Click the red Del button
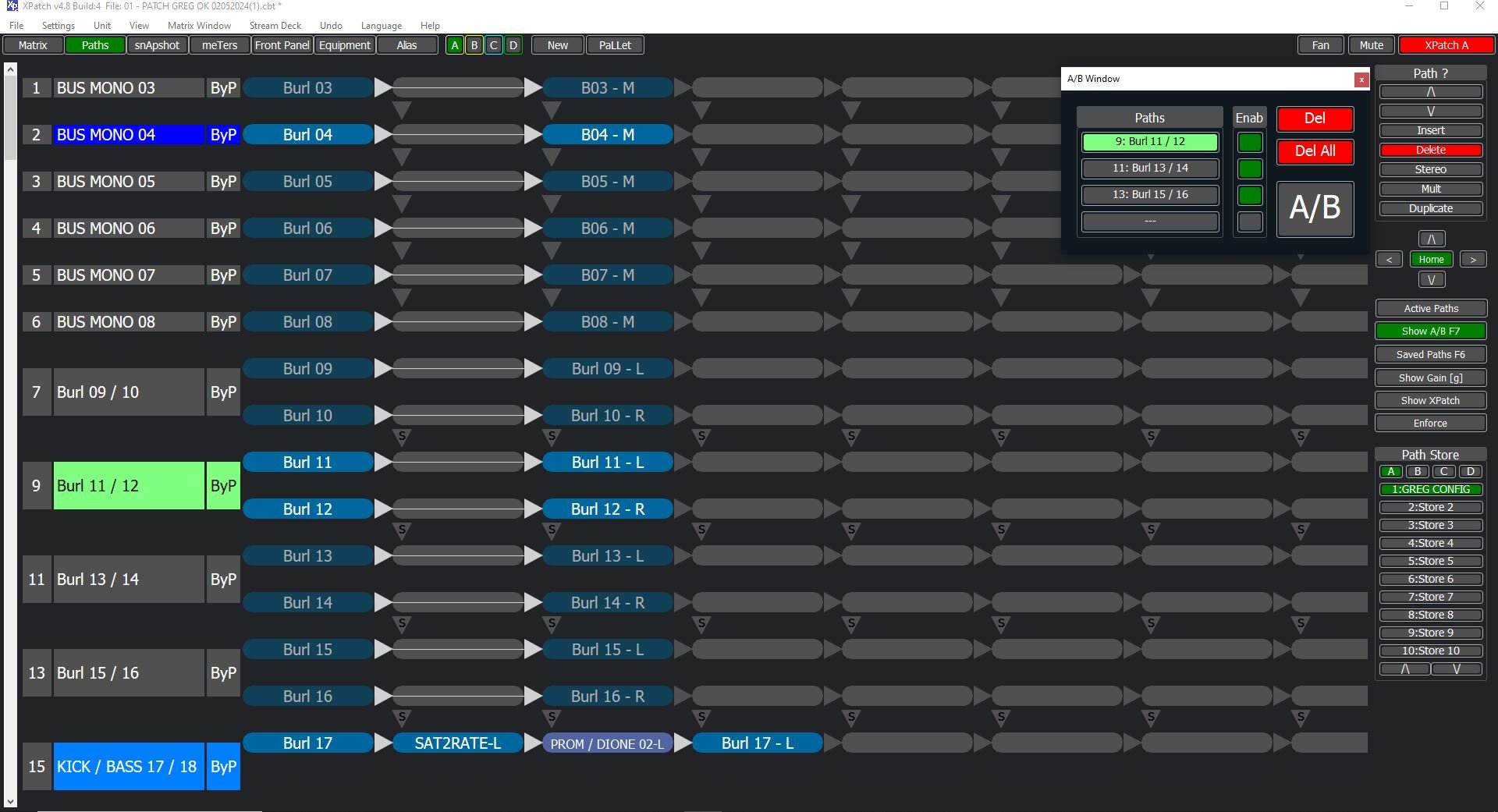The height and width of the screenshot is (812, 1498). click(1315, 119)
